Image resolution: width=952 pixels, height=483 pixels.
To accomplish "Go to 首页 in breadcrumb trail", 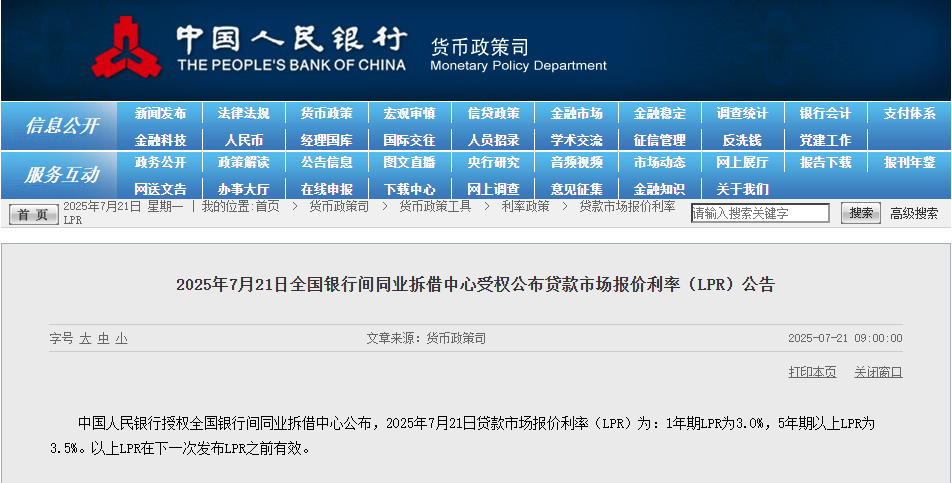I will tap(268, 206).
